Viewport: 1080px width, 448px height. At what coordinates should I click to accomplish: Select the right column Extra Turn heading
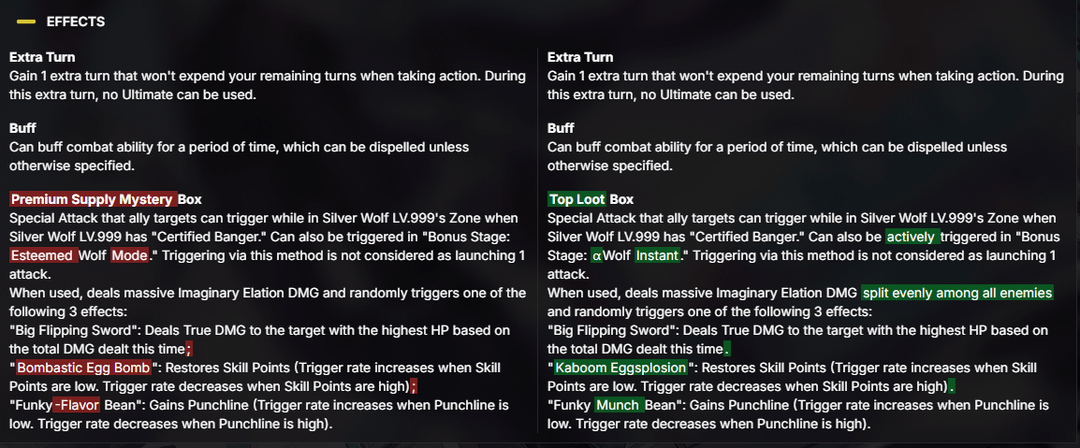point(581,57)
